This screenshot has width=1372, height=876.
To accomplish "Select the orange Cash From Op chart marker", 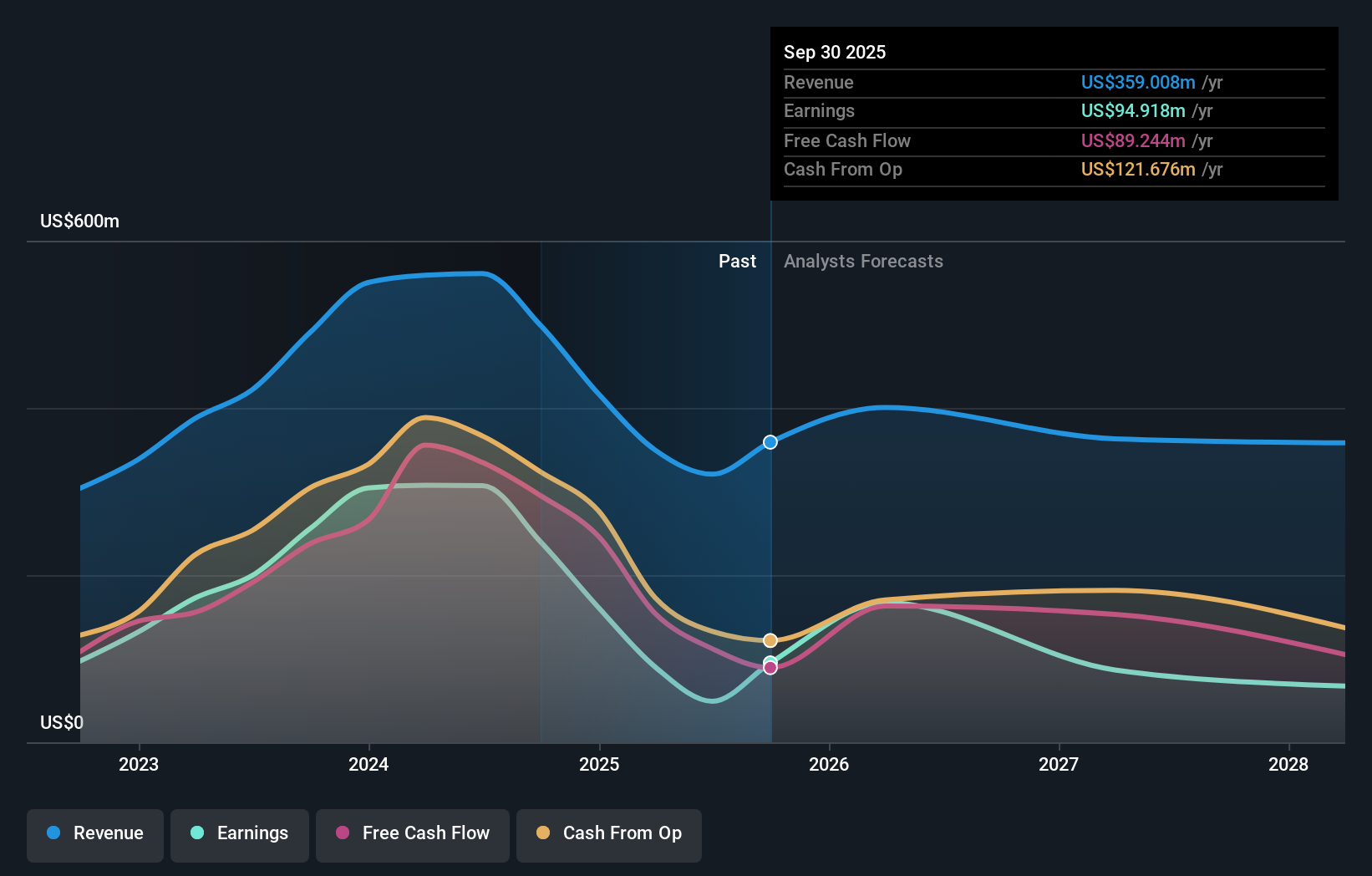I will tap(769, 639).
